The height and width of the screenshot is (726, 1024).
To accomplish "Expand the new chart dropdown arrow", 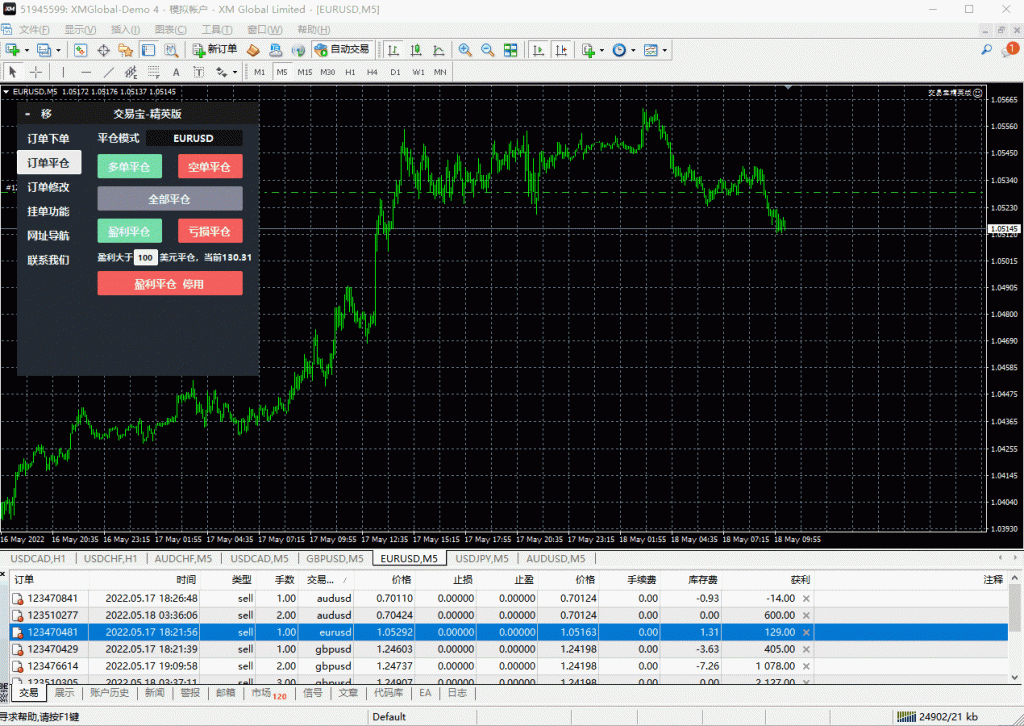I will [x=27, y=49].
